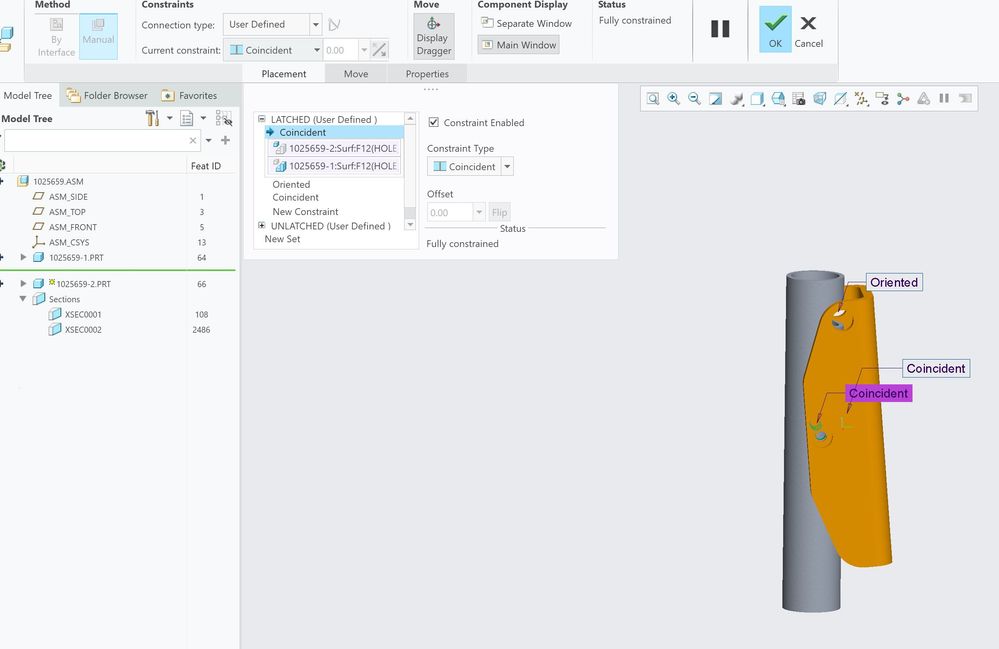Click the Zoom Out magnifier icon
Viewport: 999px width, 649px height.
pyautogui.click(x=694, y=98)
